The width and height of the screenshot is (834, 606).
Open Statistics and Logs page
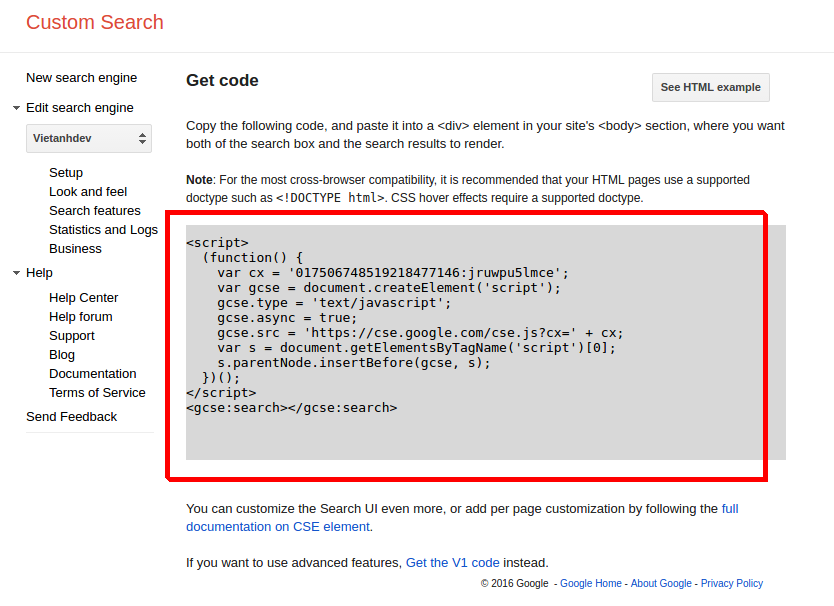103,230
